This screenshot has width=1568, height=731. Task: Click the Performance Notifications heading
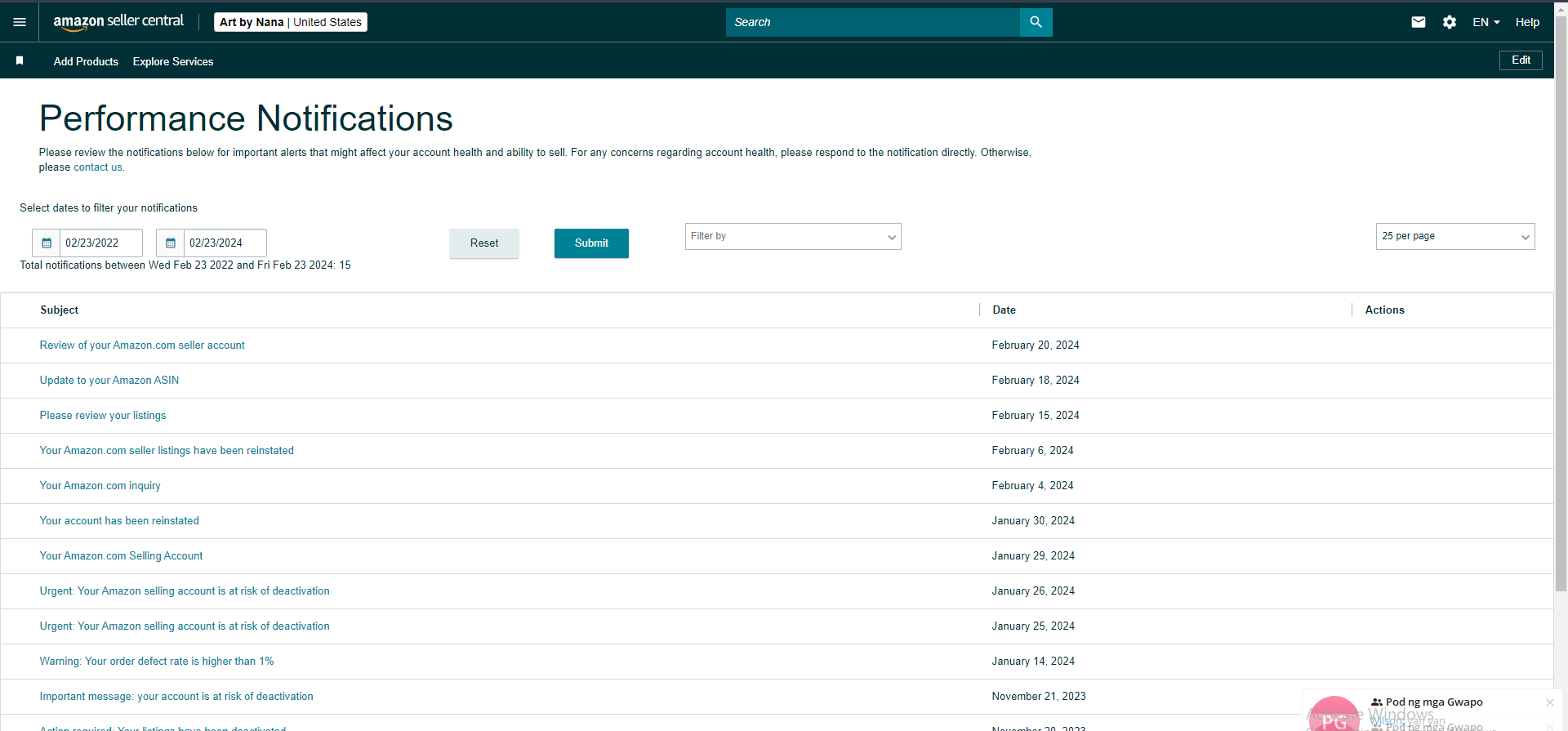click(246, 118)
